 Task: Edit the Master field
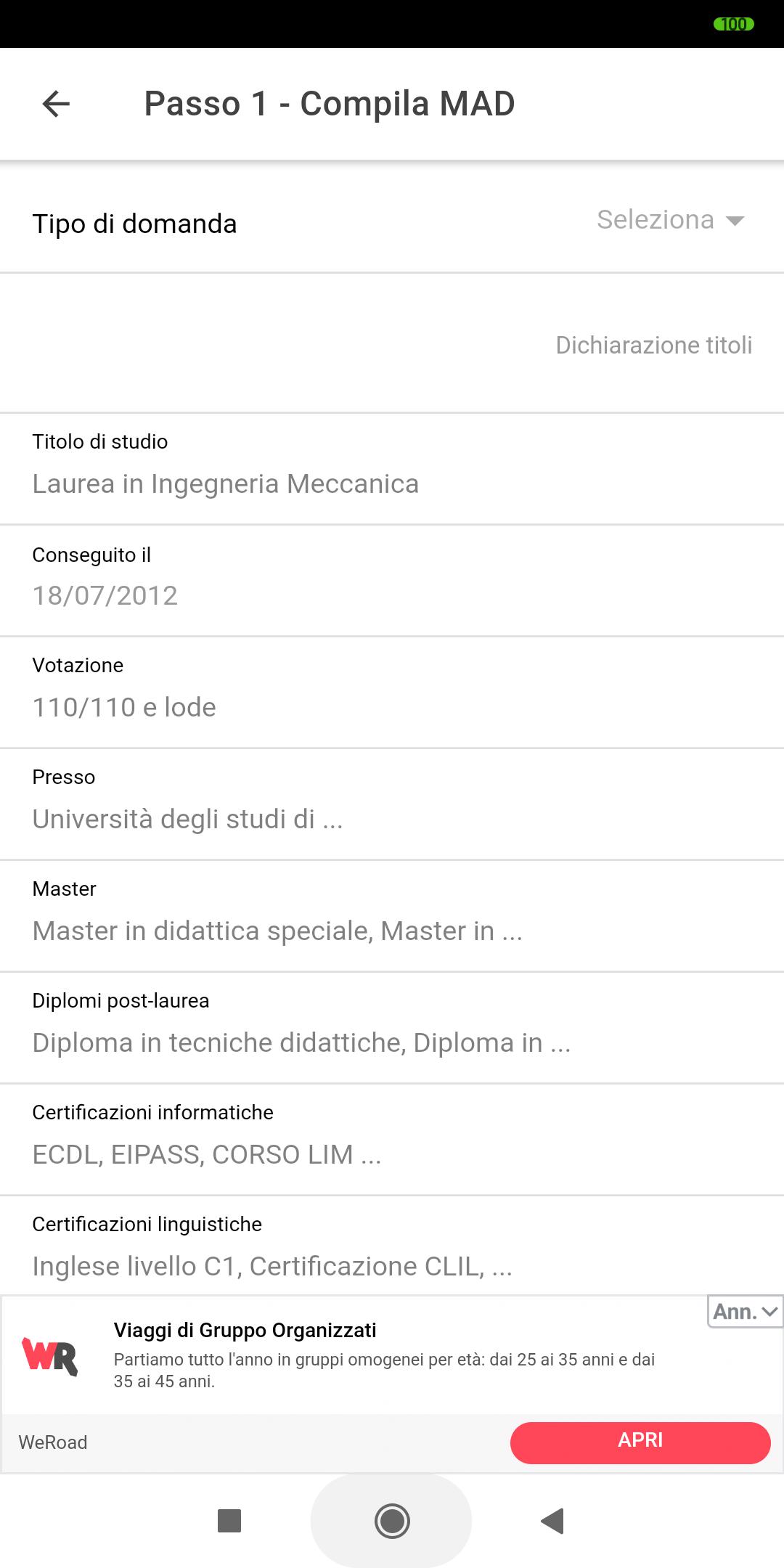point(392,916)
